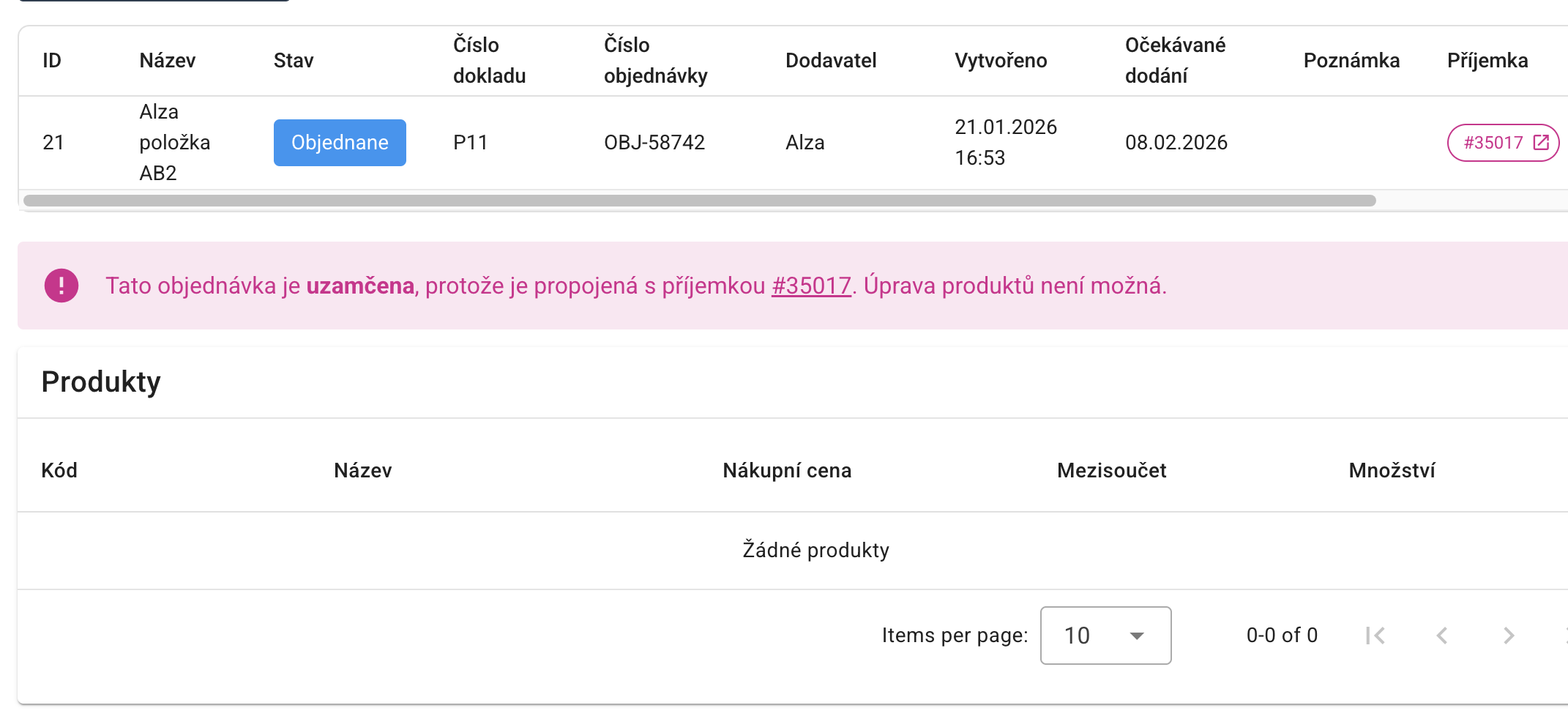
Task: Click the Vytvořeno column header
Action: pyautogui.click(x=1001, y=61)
